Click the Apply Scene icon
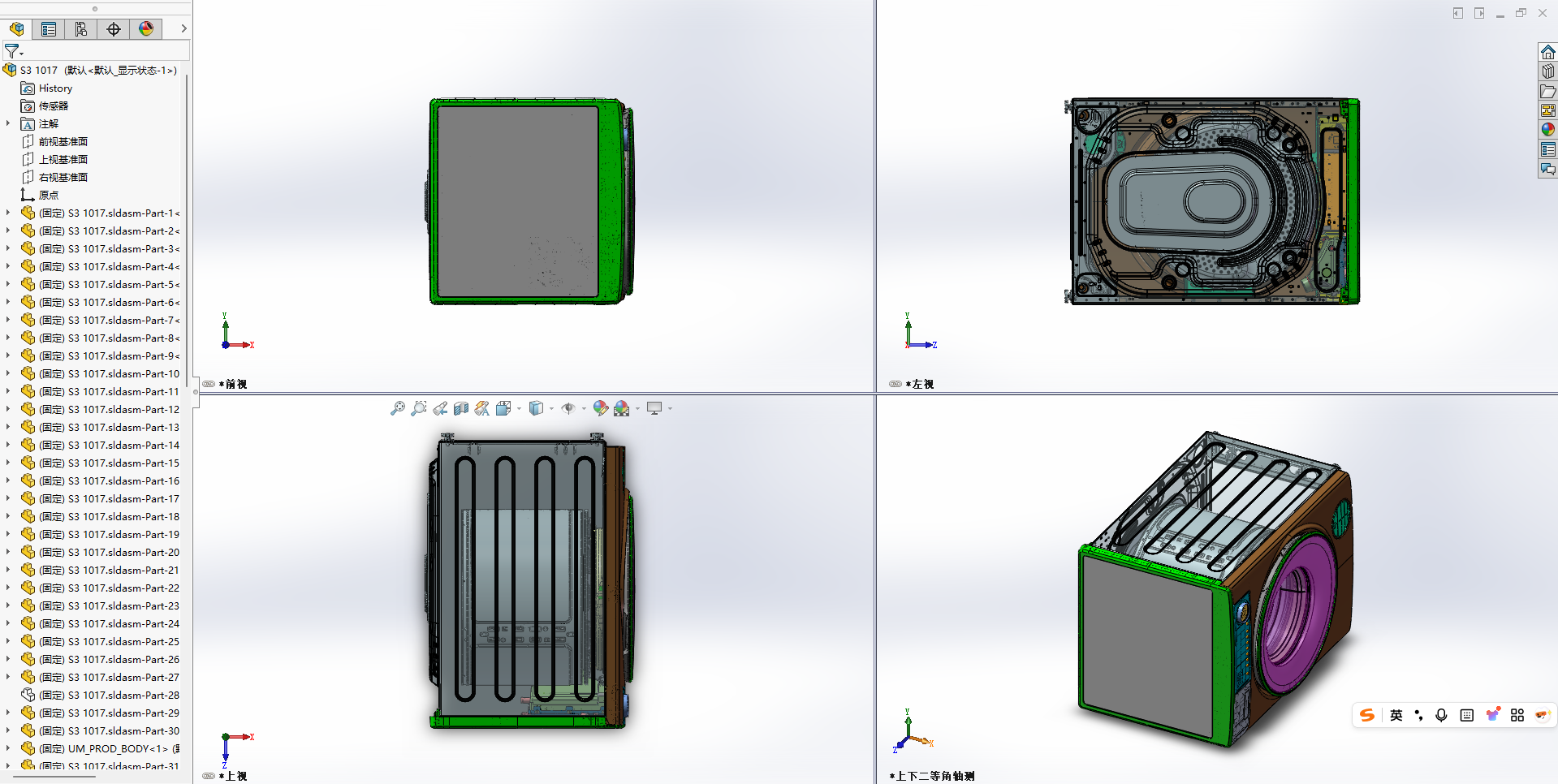Image resolution: width=1558 pixels, height=784 pixels. pos(622,408)
